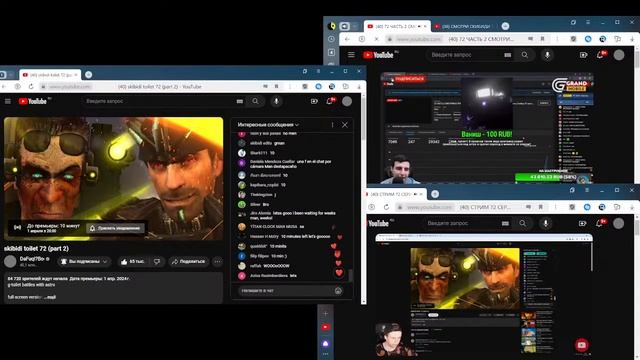The height and width of the screenshot is (360, 640).
Task: Open account avatar in 72 ЧАСТЬ 2 window
Action: pos(619,55)
